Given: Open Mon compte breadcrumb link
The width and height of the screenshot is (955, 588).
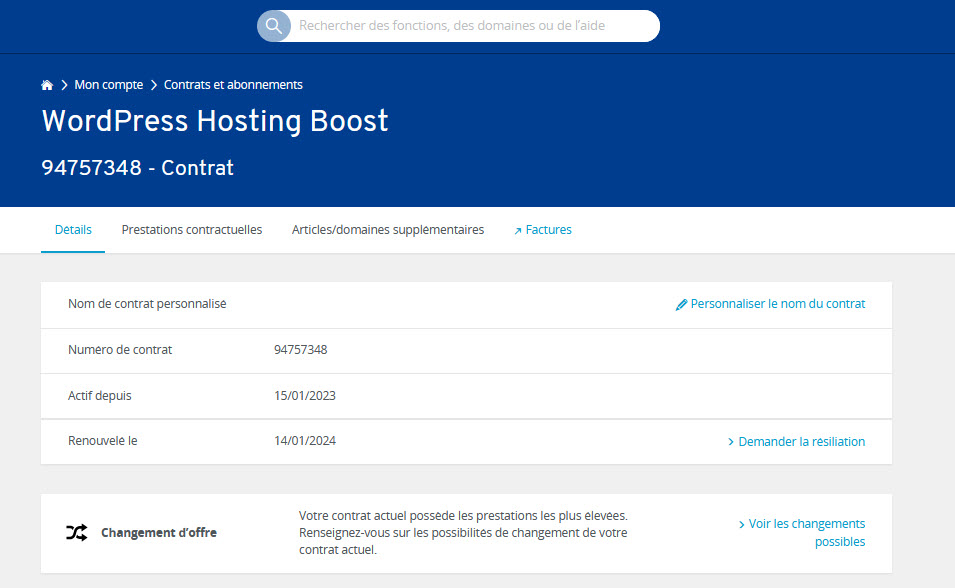Looking at the screenshot, I should click(x=108, y=85).
